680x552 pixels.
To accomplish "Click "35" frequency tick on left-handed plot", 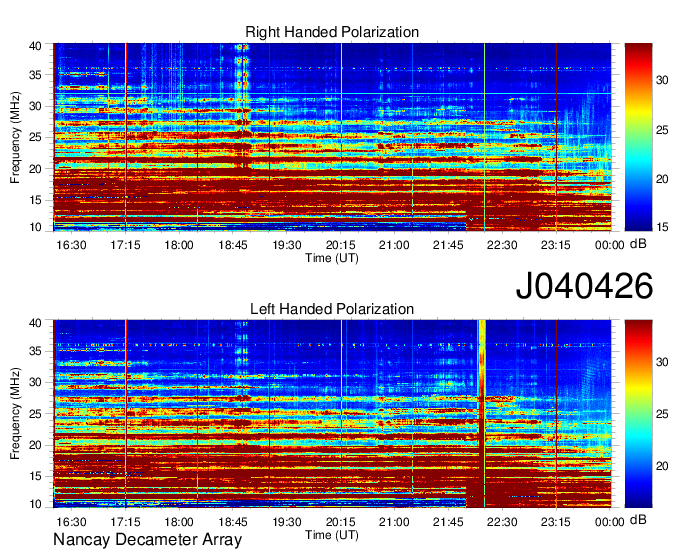I will (35, 351).
